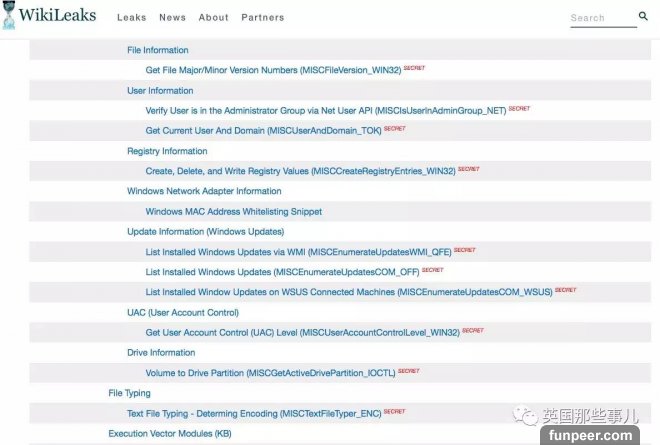Select Get Current User And Domain link
Image resolution: width=660 pixels, height=445 pixels.
262,130
